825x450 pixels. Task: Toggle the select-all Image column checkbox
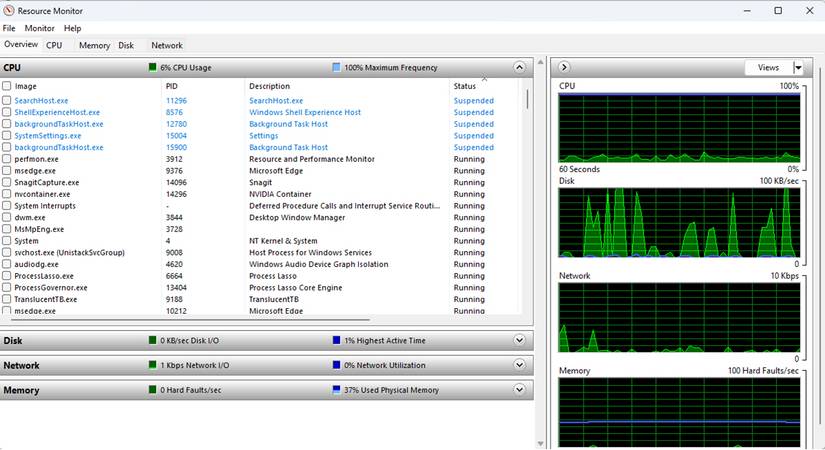click(7, 86)
